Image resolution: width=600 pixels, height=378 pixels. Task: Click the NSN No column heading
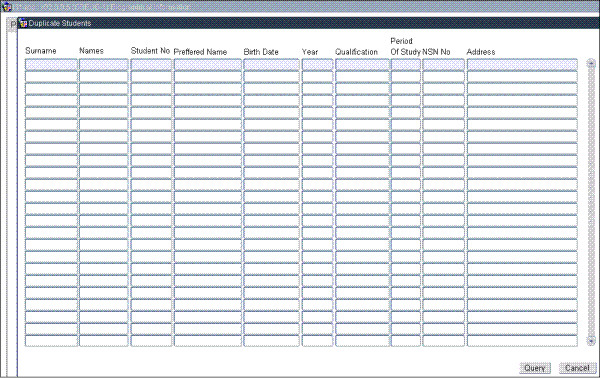click(x=436, y=52)
